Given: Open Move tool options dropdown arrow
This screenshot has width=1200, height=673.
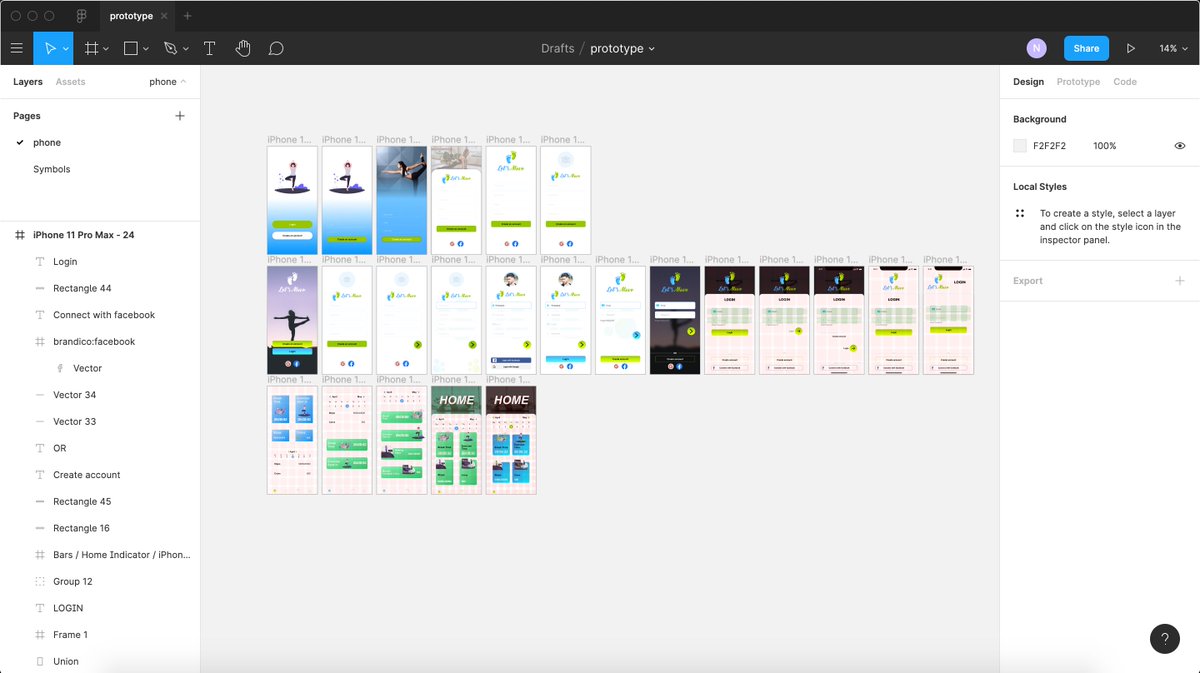Looking at the screenshot, I should pyautogui.click(x=66, y=49).
